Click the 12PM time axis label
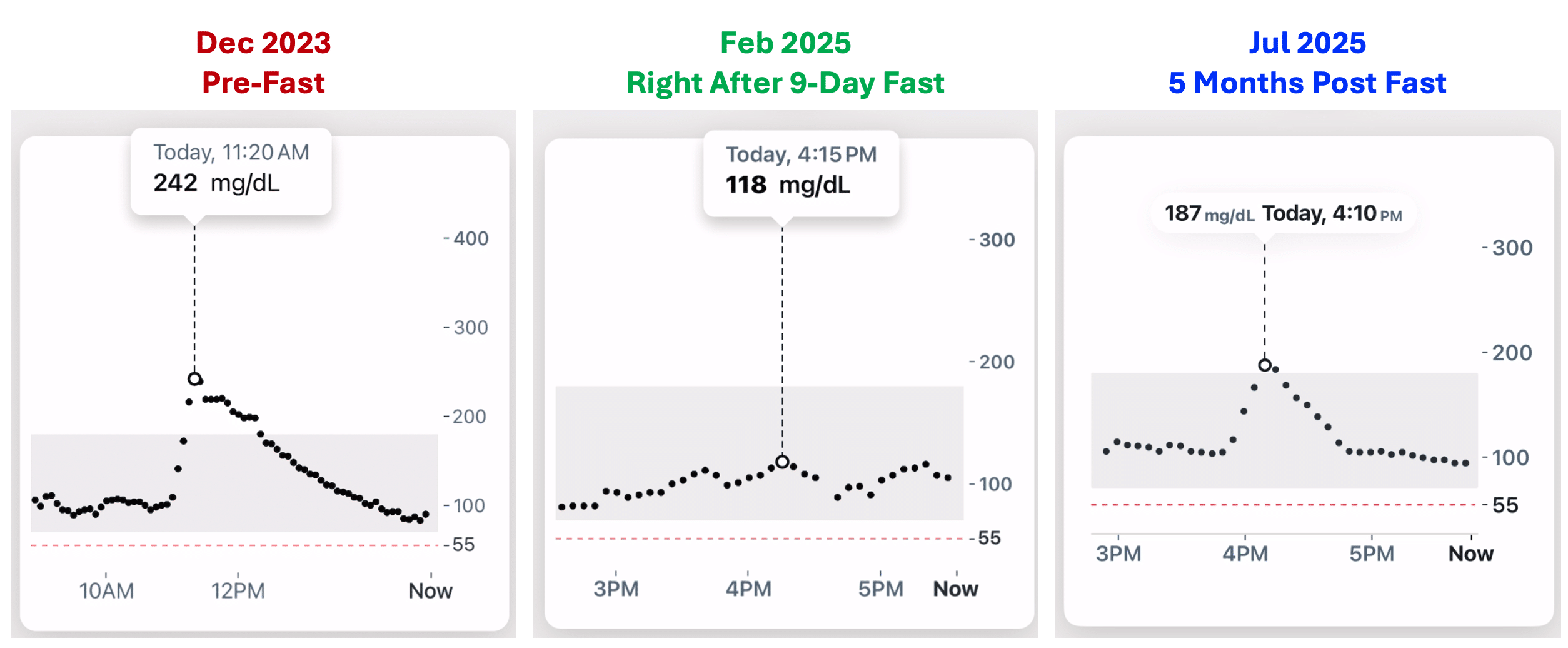Viewport: 1568px width, 648px height. point(238,590)
